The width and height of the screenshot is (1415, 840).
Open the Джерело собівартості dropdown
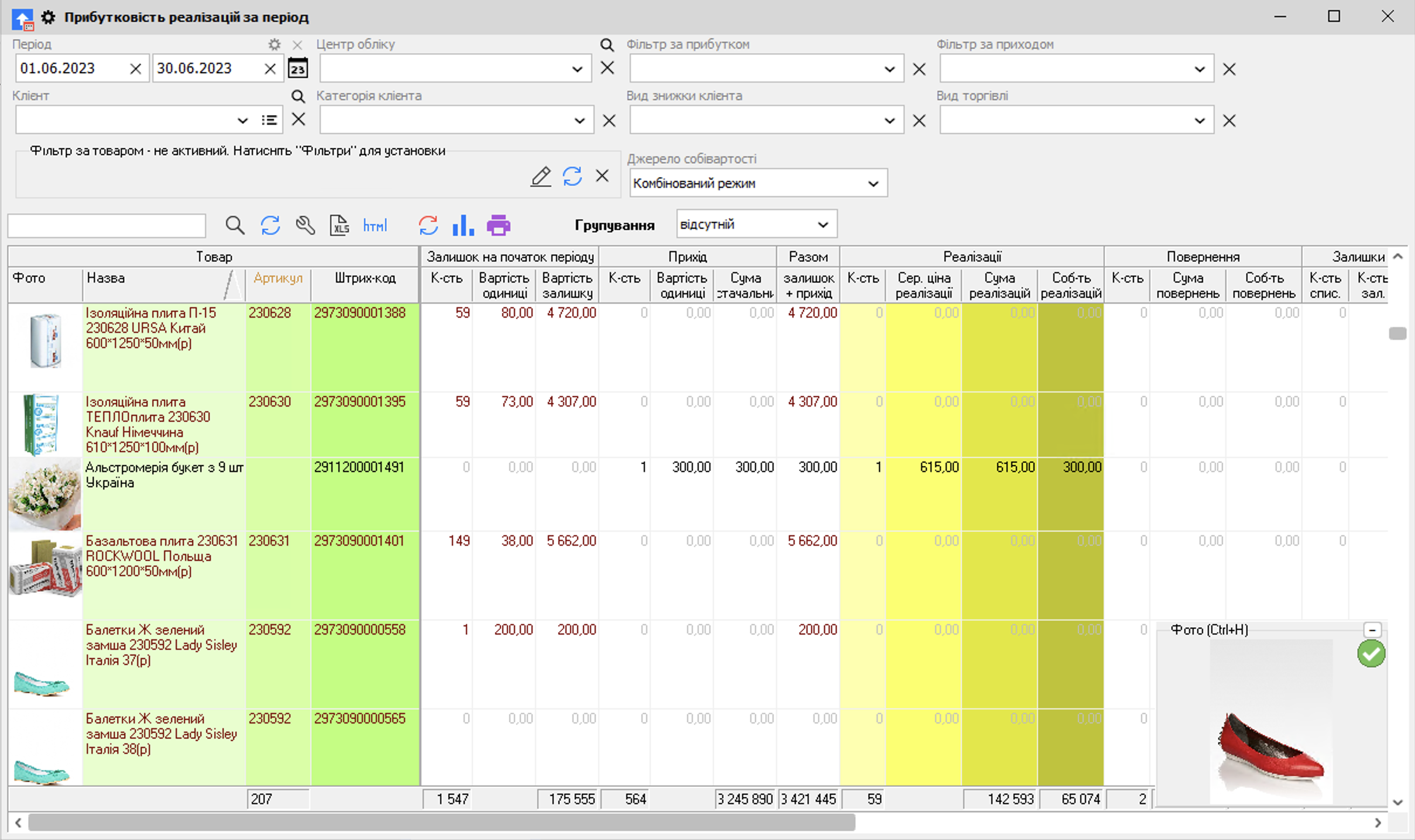pos(873,184)
